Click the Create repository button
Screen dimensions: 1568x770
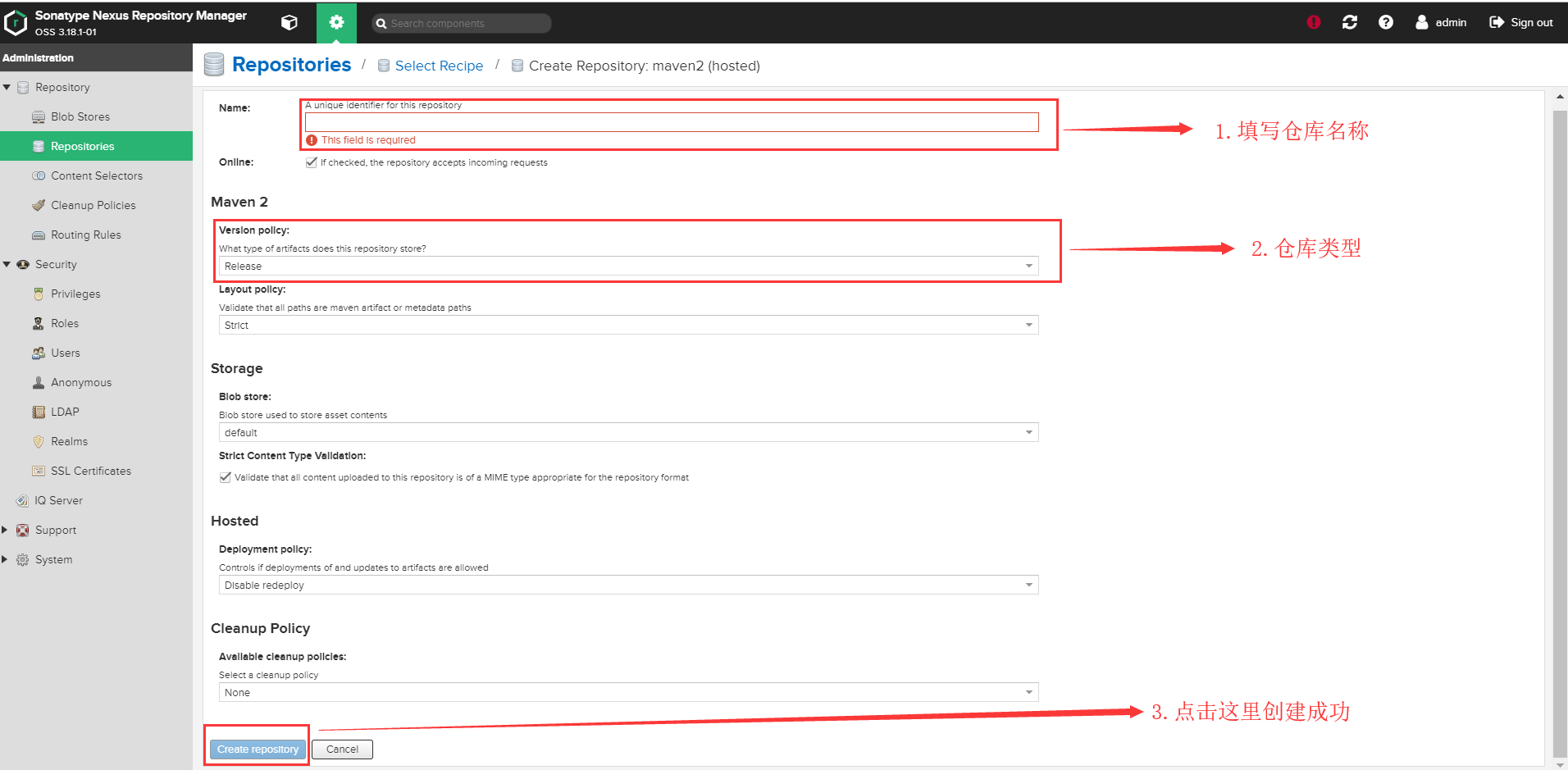[258, 749]
